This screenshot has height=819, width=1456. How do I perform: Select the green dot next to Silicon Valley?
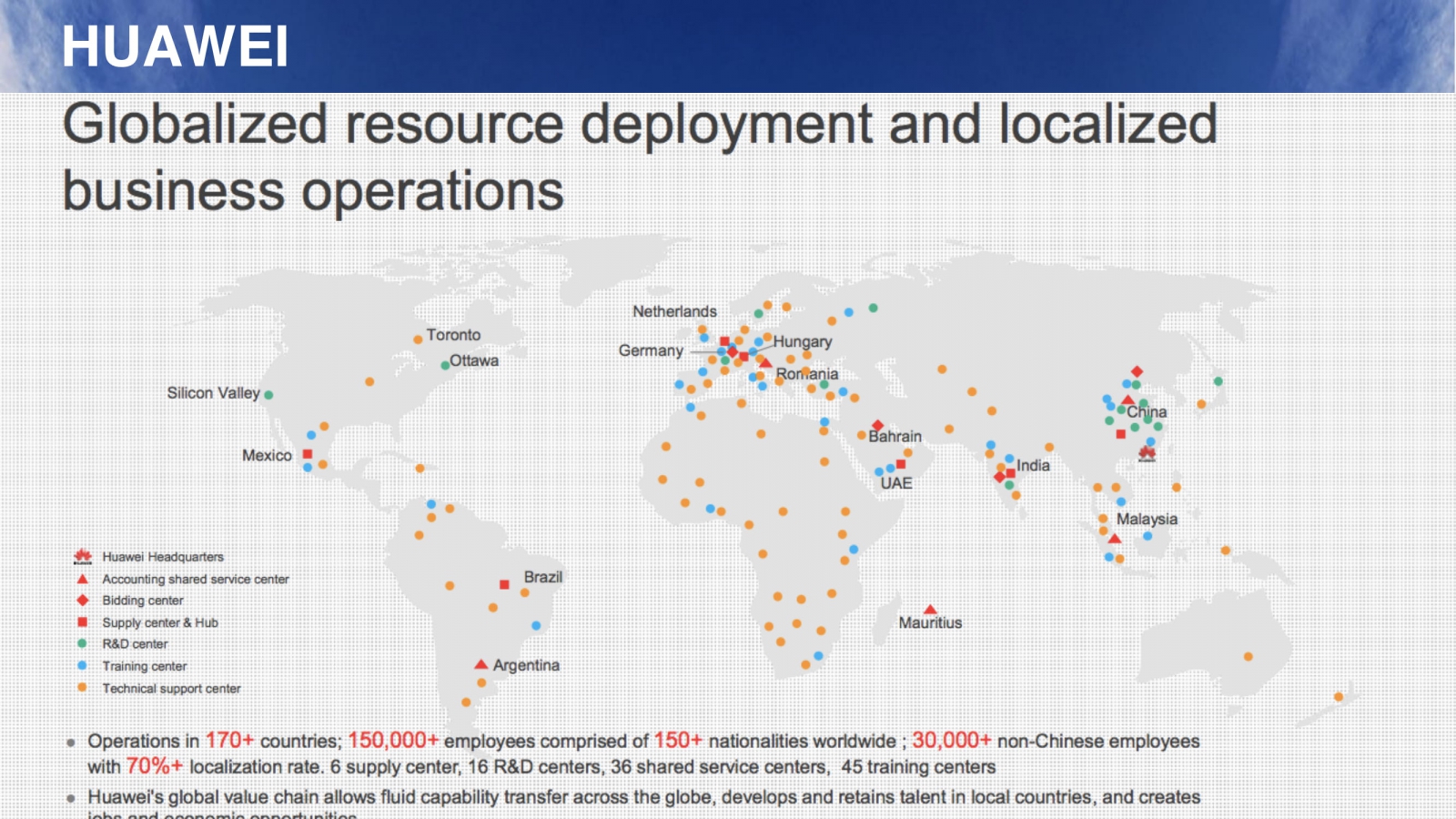coord(268,395)
